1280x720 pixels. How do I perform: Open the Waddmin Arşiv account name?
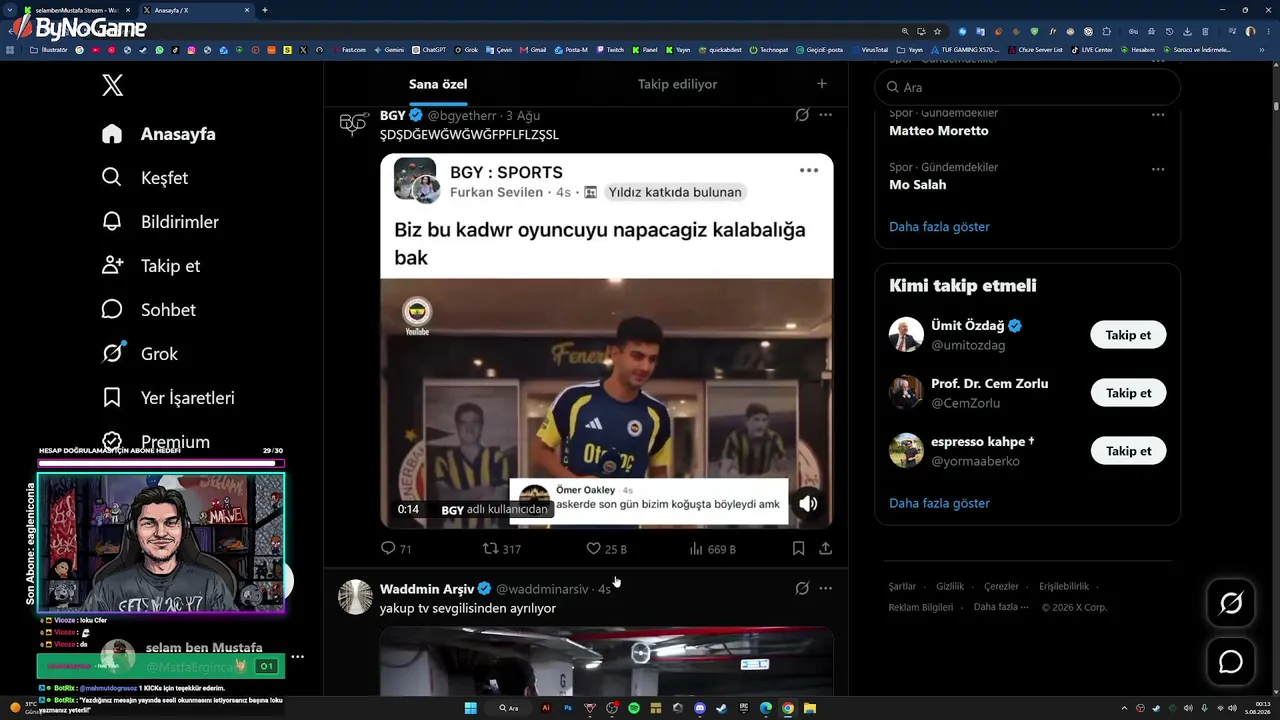427,589
